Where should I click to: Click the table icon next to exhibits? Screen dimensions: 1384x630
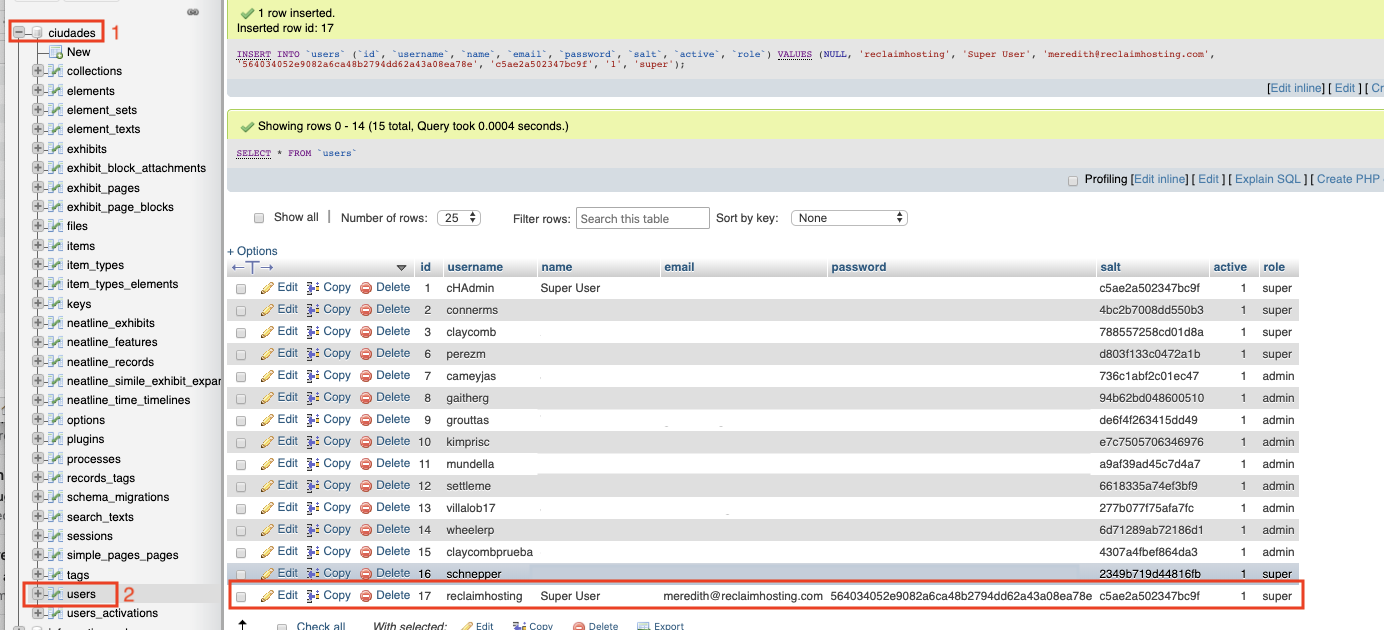point(56,149)
